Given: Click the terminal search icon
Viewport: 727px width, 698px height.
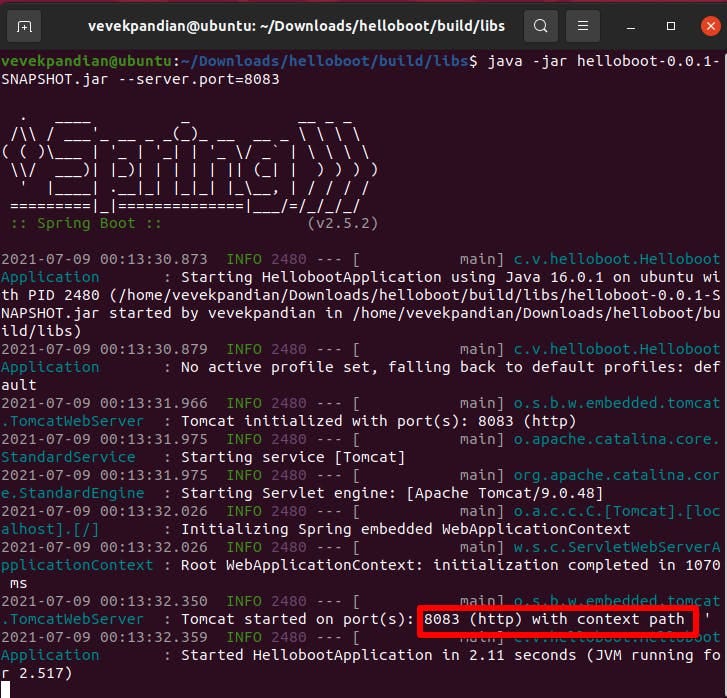Looking at the screenshot, I should [x=540, y=26].
